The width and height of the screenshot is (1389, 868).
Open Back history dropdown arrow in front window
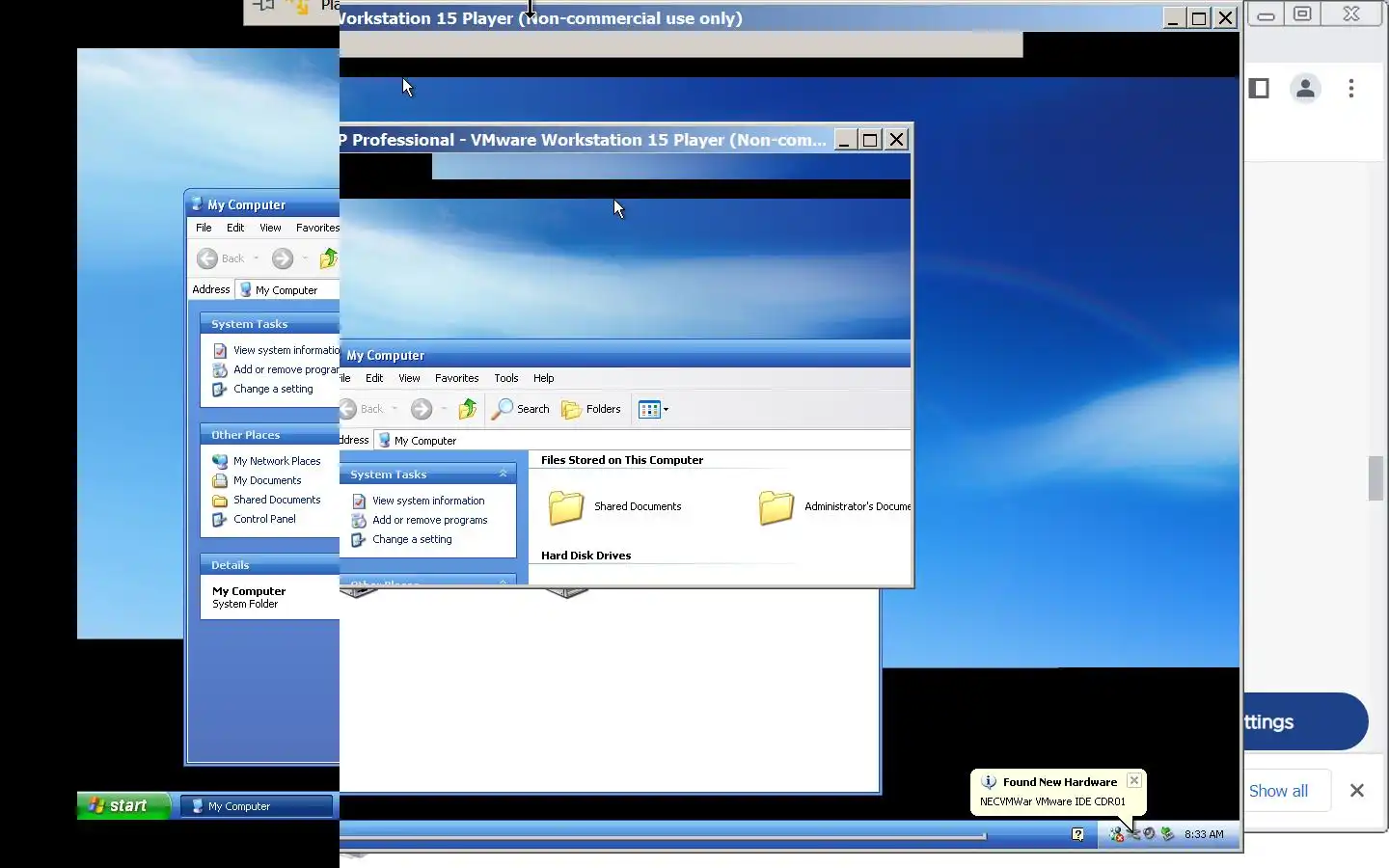pos(395,409)
